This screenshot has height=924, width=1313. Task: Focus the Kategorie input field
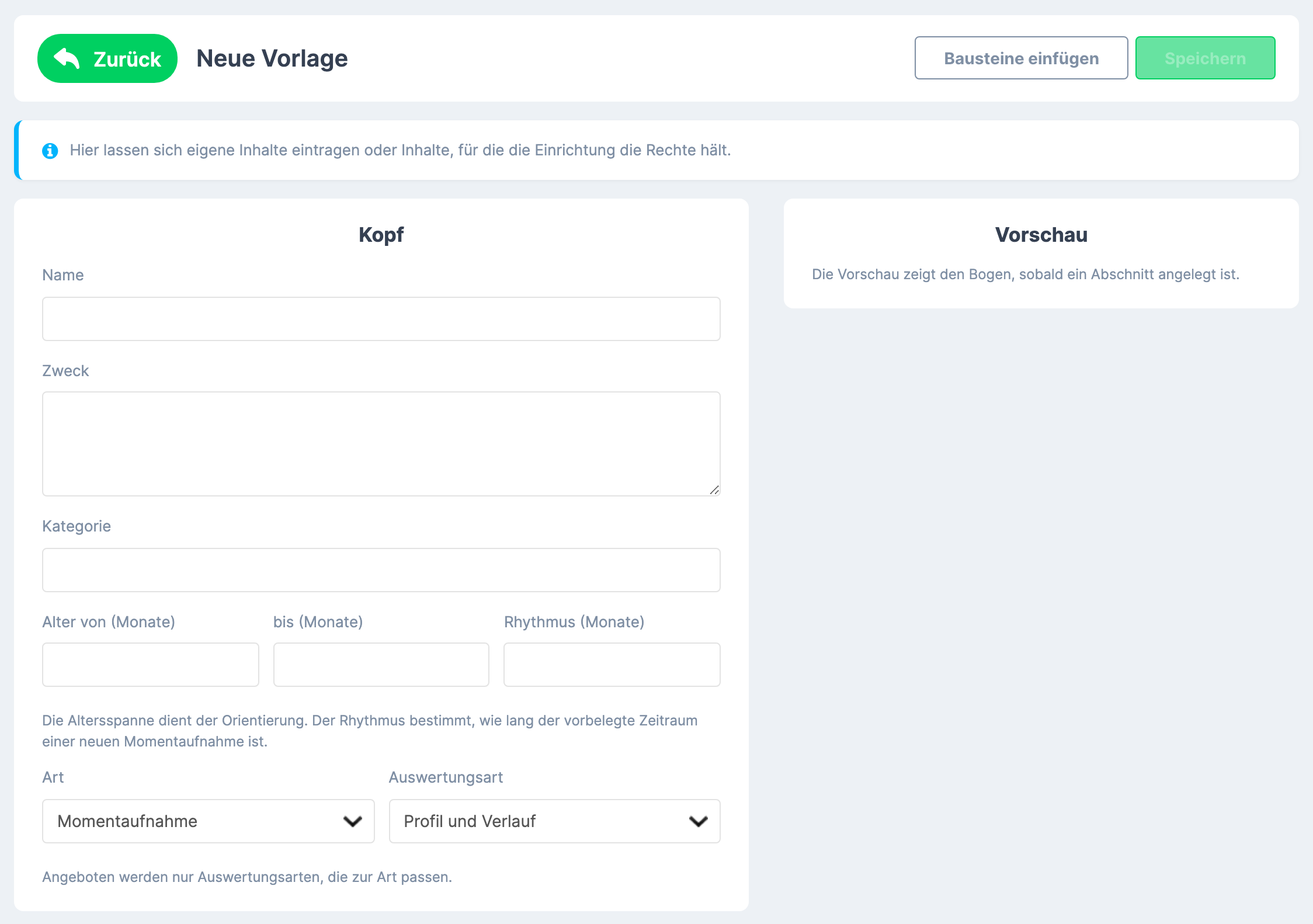pos(381,570)
